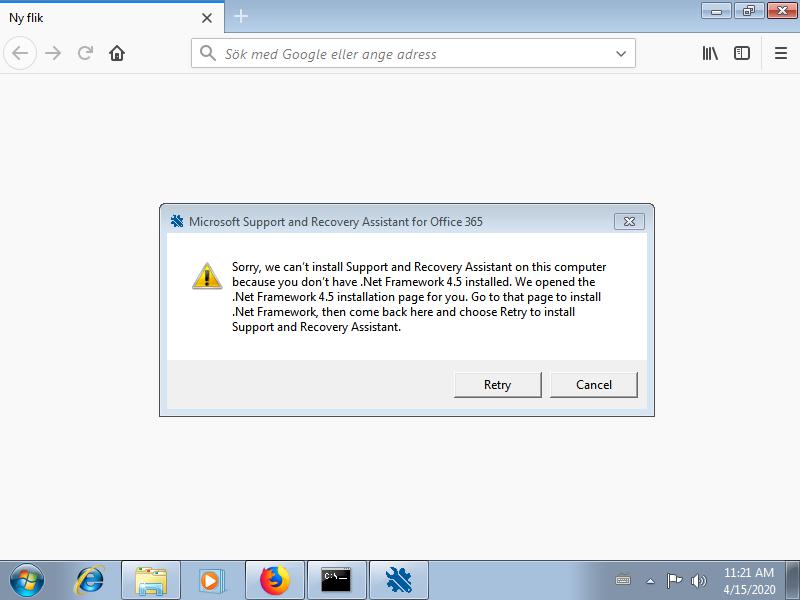Image resolution: width=800 pixels, height=600 pixels.
Task: Open a new tab with the plus button
Action: [241, 17]
